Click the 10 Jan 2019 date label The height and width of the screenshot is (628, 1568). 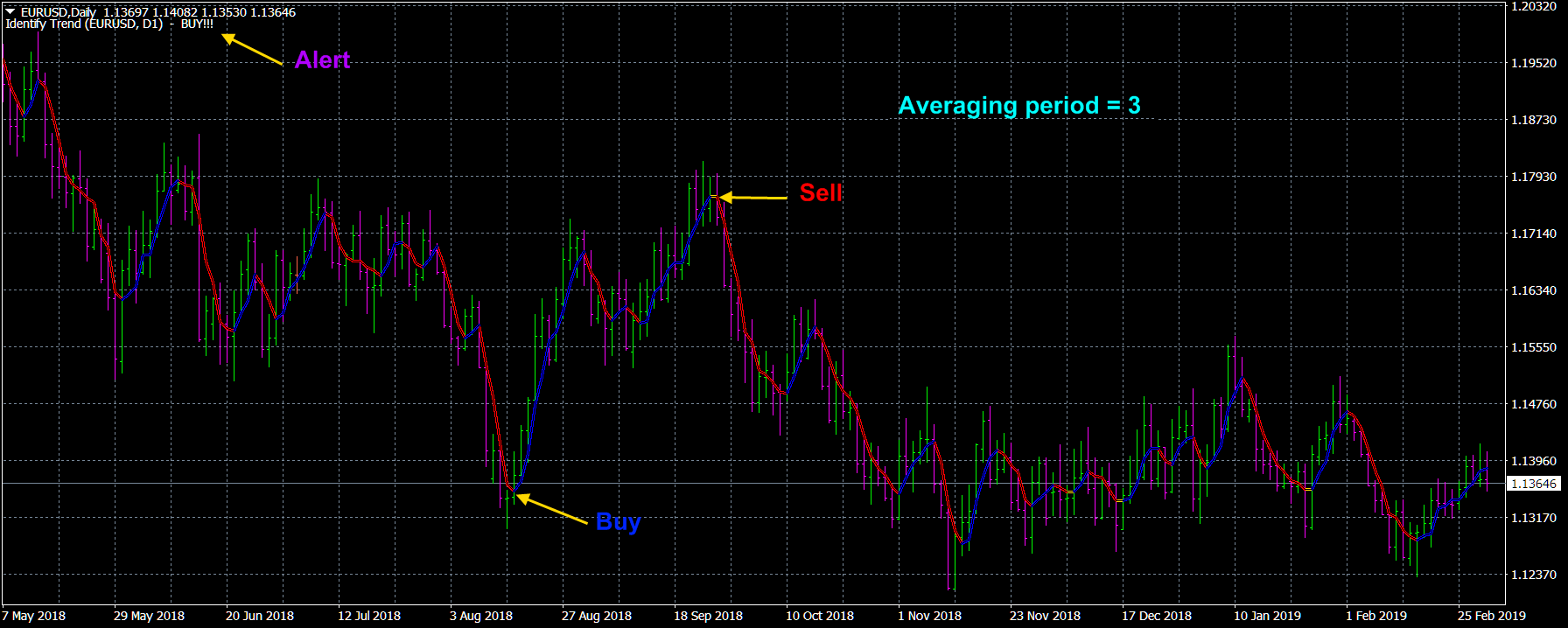tap(1267, 616)
